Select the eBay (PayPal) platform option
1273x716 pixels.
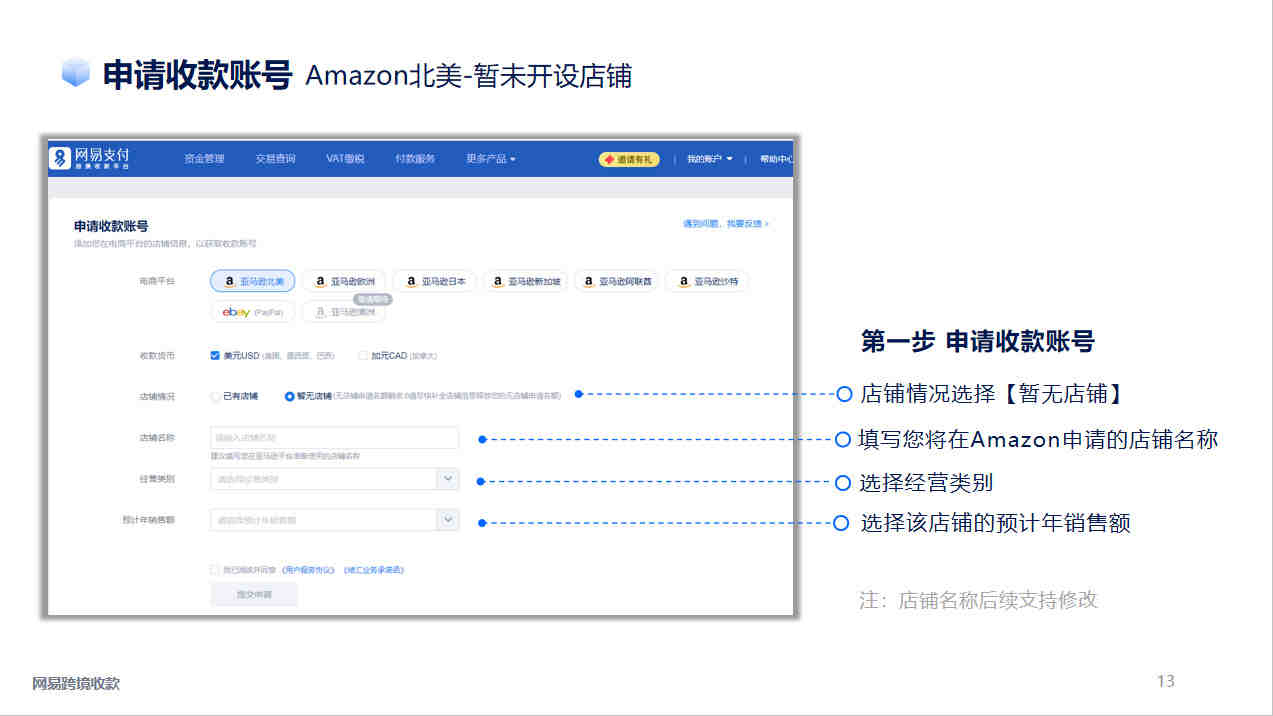tap(253, 312)
